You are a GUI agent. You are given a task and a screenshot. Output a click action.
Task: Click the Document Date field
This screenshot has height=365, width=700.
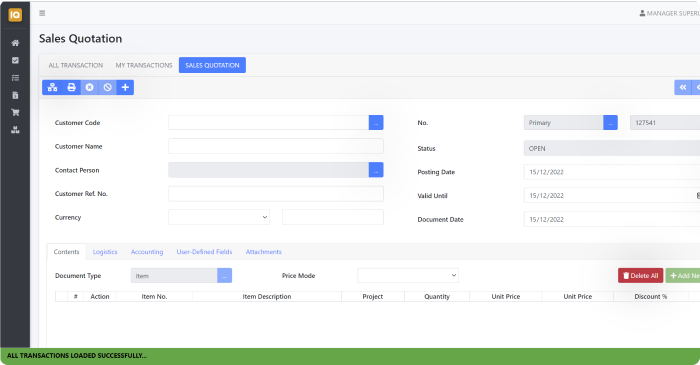click(x=612, y=220)
